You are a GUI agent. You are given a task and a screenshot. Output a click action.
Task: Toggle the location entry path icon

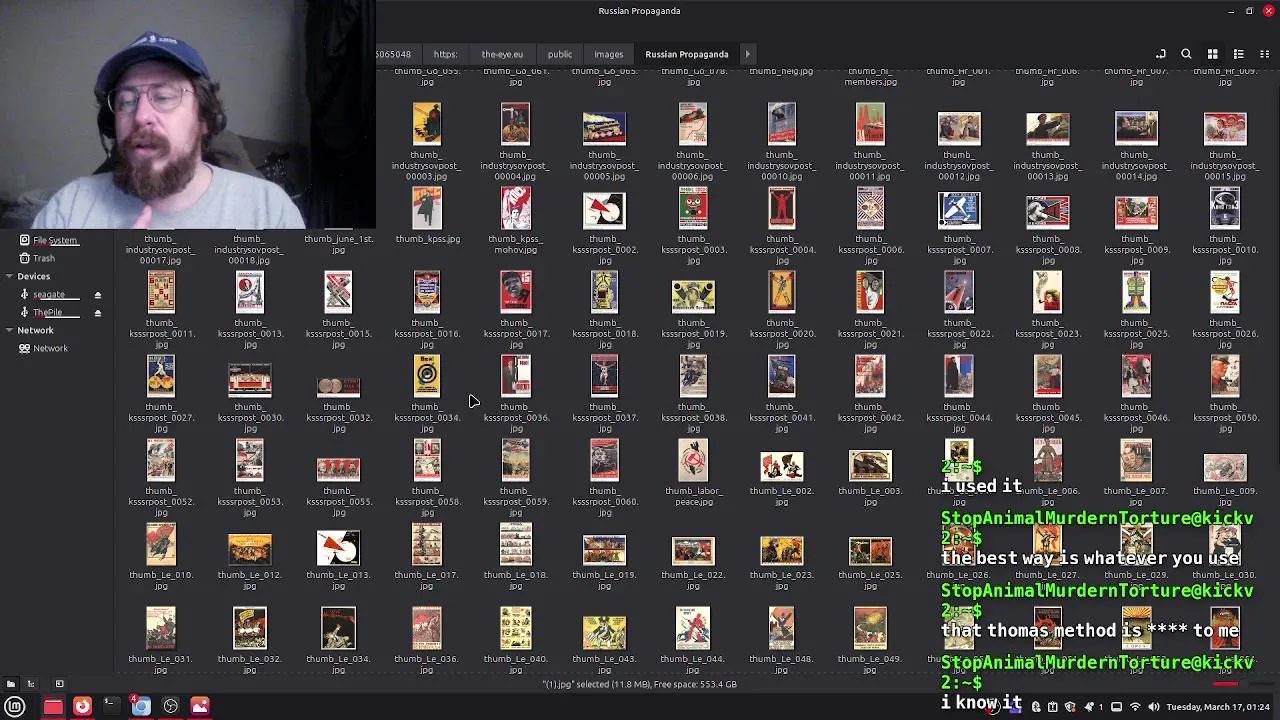[x=1160, y=54]
